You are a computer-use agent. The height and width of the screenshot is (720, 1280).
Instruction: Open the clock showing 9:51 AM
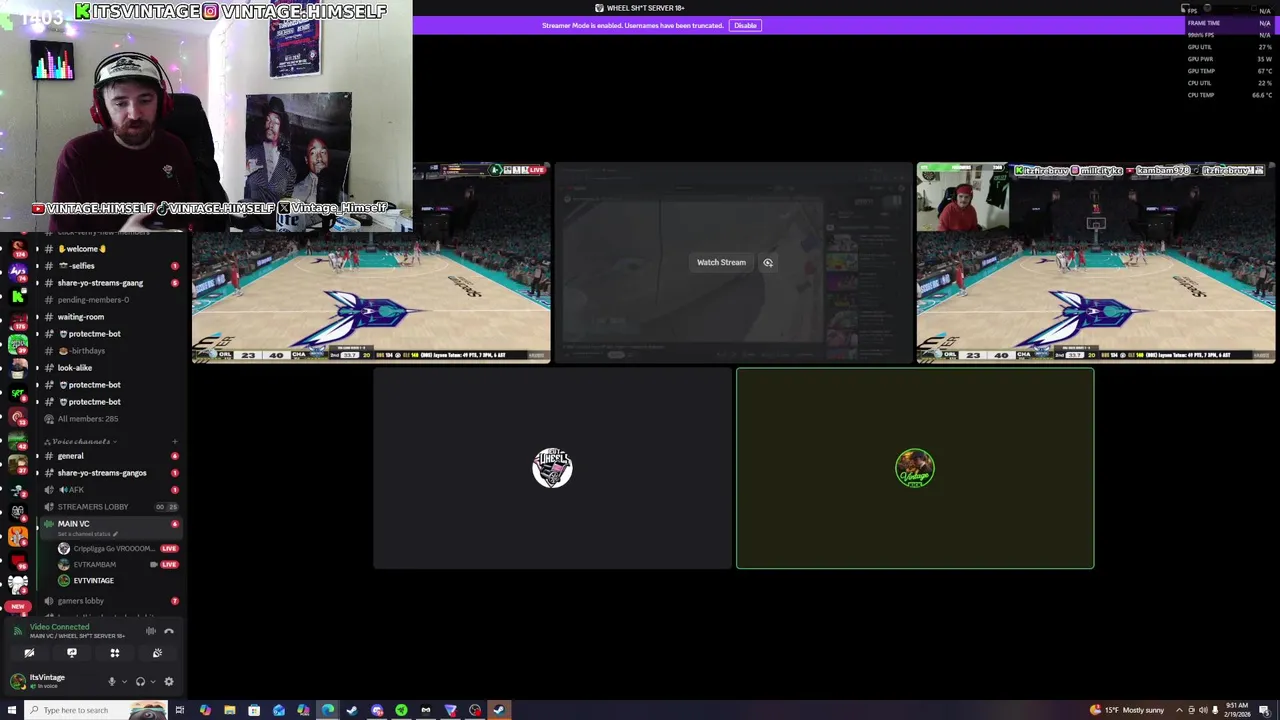tap(1239, 710)
